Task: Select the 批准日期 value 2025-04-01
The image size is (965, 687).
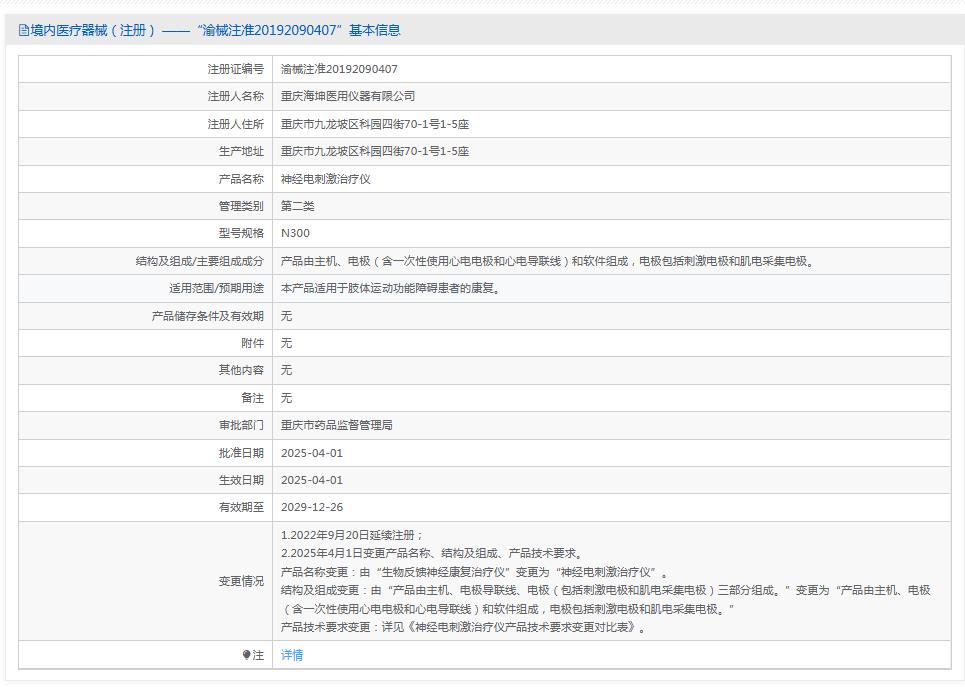Action: [312, 452]
